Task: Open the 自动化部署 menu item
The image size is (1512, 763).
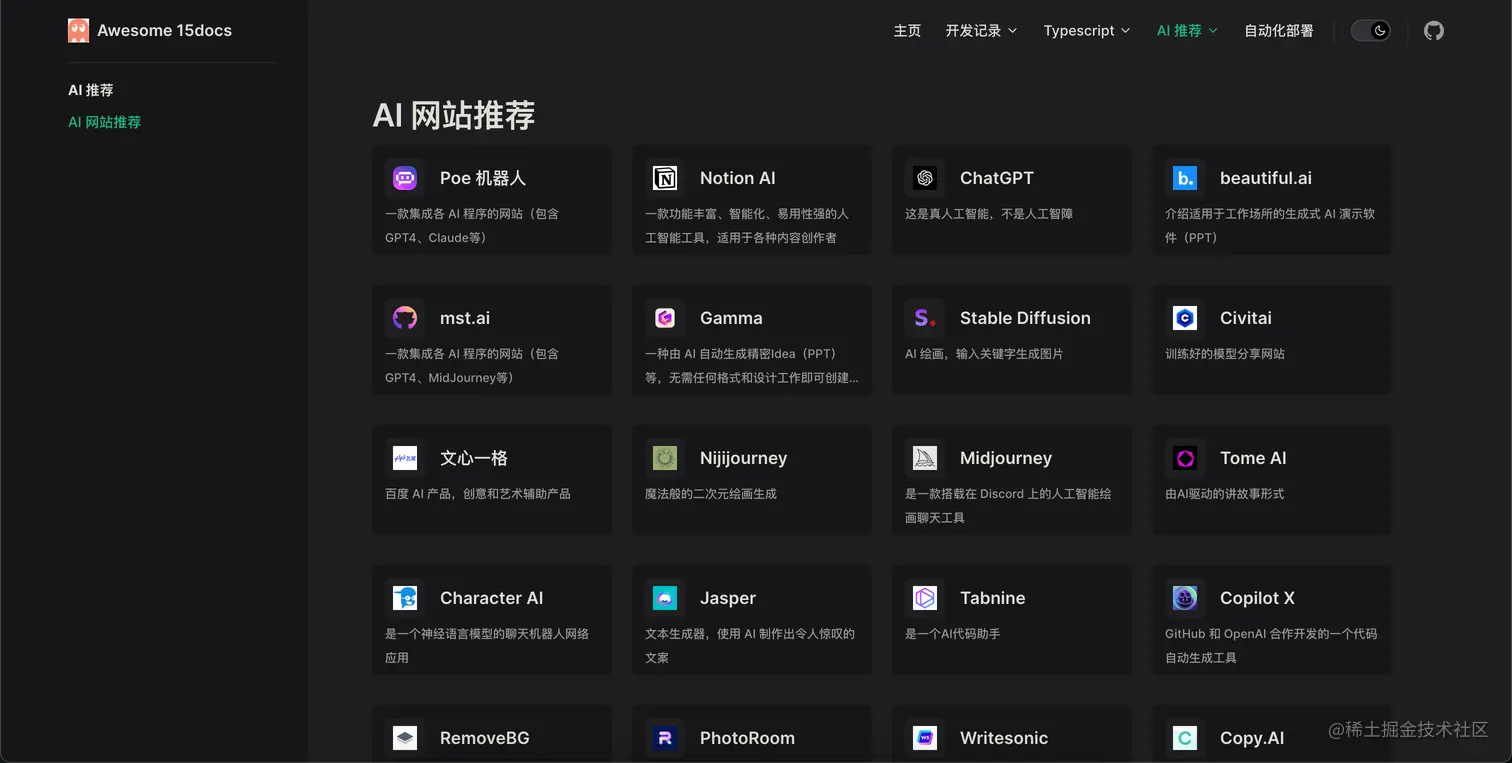Action: (1278, 30)
